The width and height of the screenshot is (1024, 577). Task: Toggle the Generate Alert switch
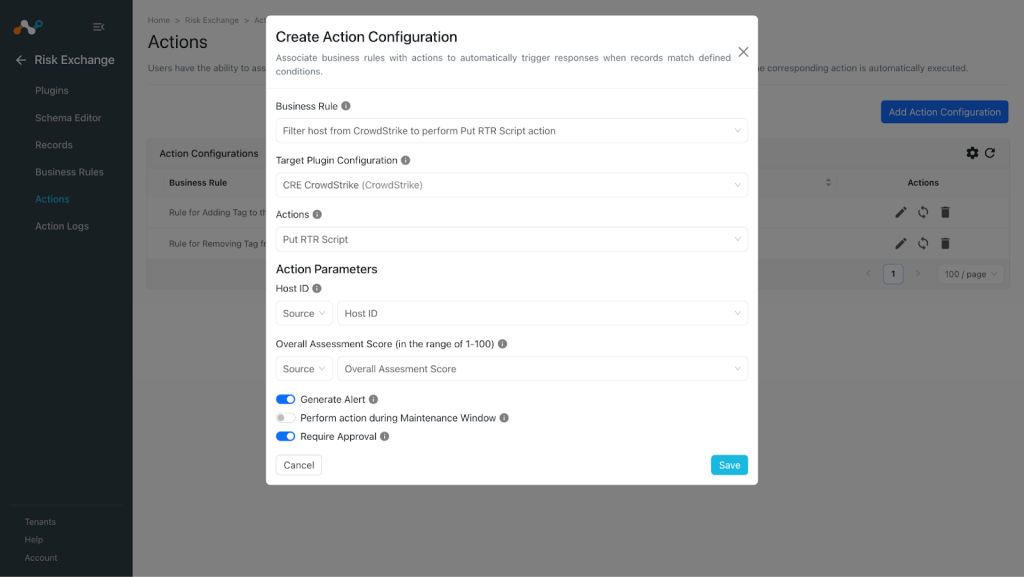tap(285, 399)
